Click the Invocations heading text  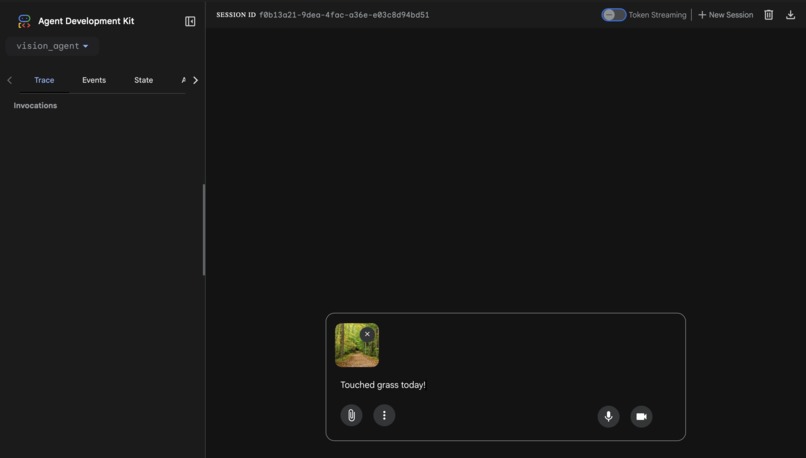pos(35,105)
